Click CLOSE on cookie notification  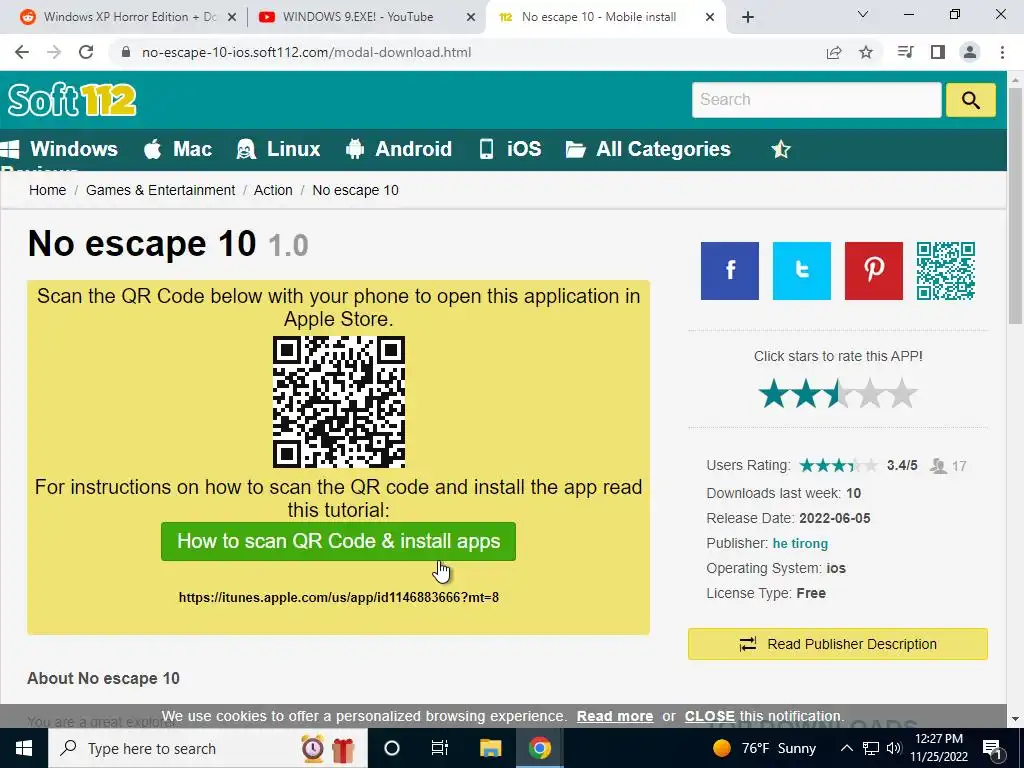tap(709, 716)
